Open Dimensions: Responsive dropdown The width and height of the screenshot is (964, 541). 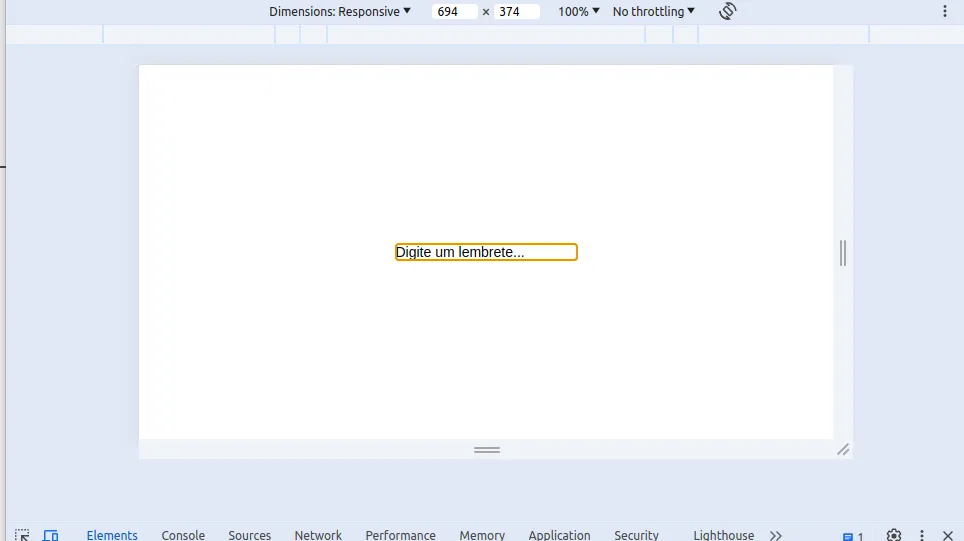pyautogui.click(x=339, y=11)
